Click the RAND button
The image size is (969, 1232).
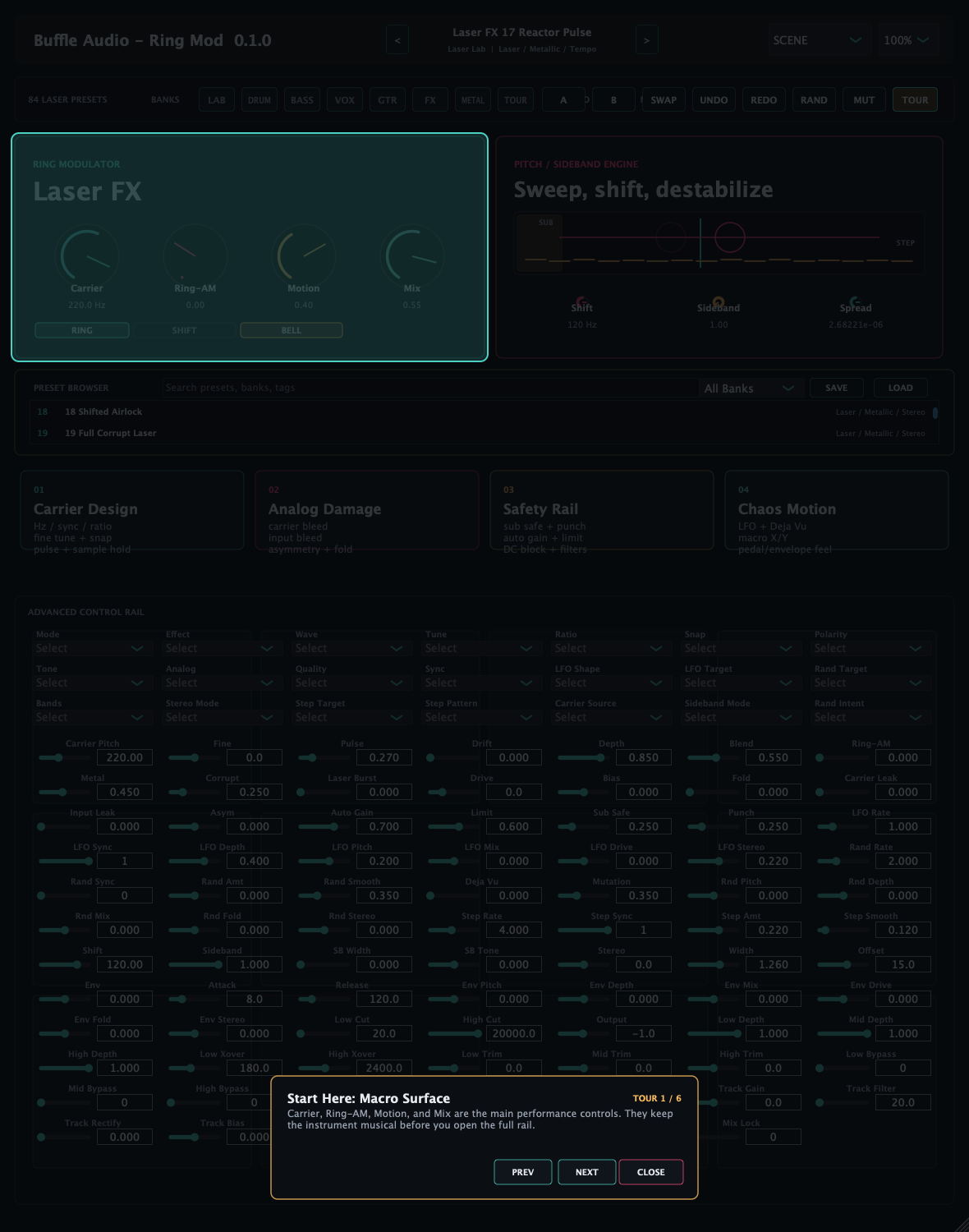(814, 100)
